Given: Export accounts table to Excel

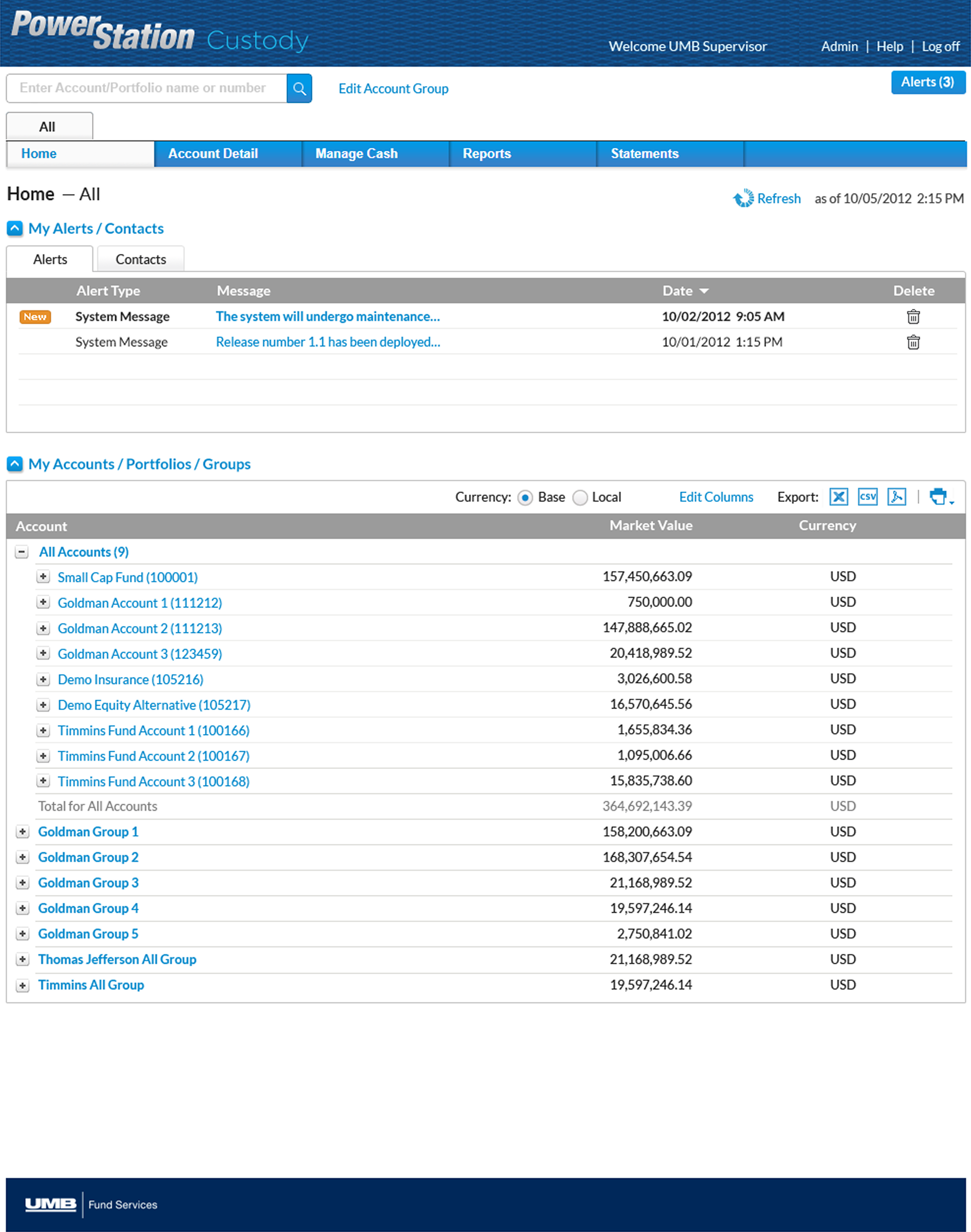Looking at the screenshot, I should pos(838,497).
